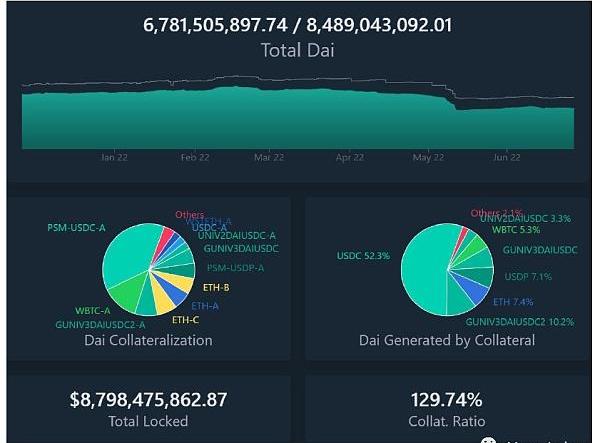Click the GUNIV3DAIUSDC2 10.2% label
Image resolution: width=600 pixels, height=443 pixels.
pos(519,322)
